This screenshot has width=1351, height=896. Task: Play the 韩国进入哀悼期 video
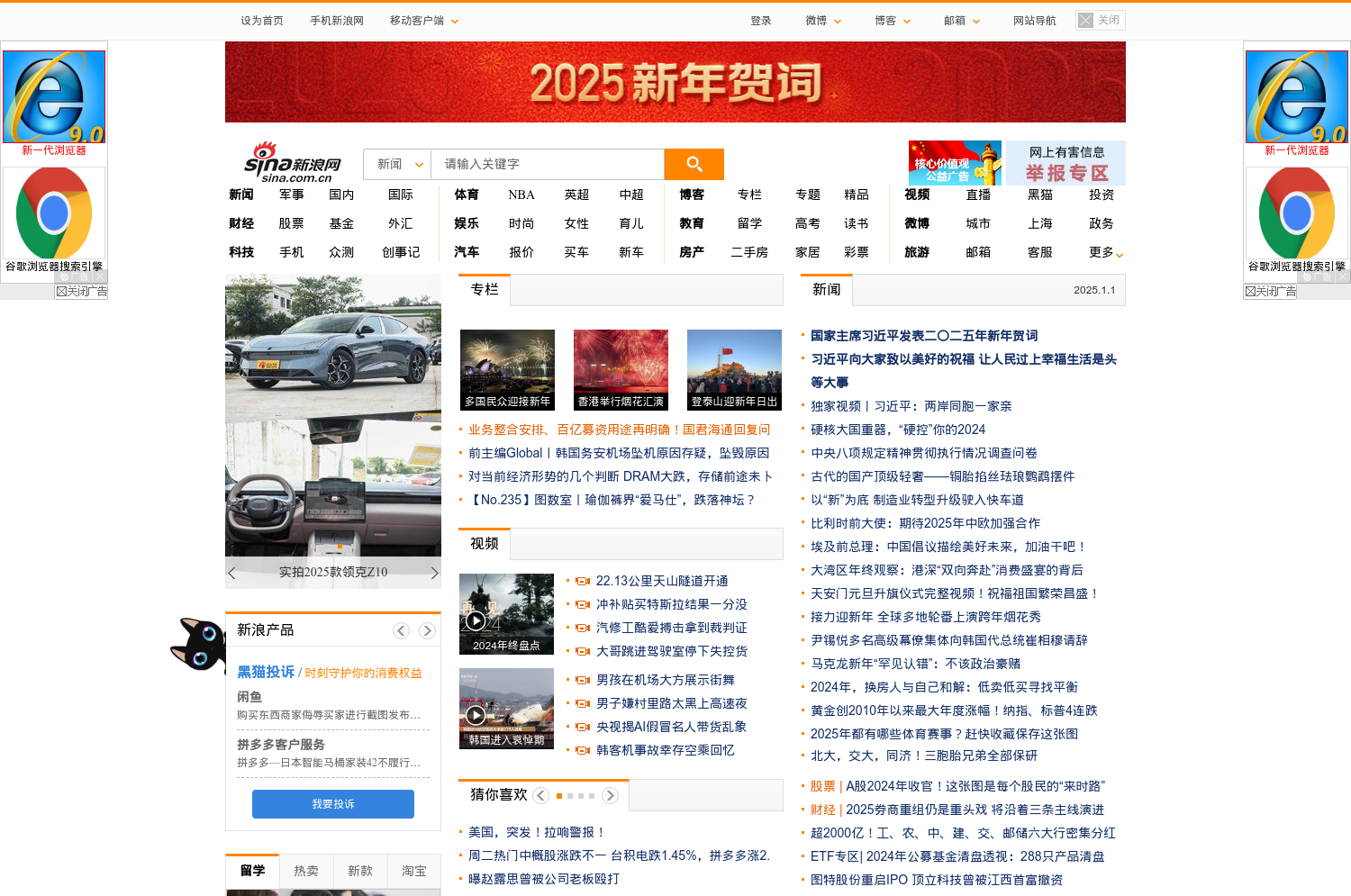click(476, 715)
